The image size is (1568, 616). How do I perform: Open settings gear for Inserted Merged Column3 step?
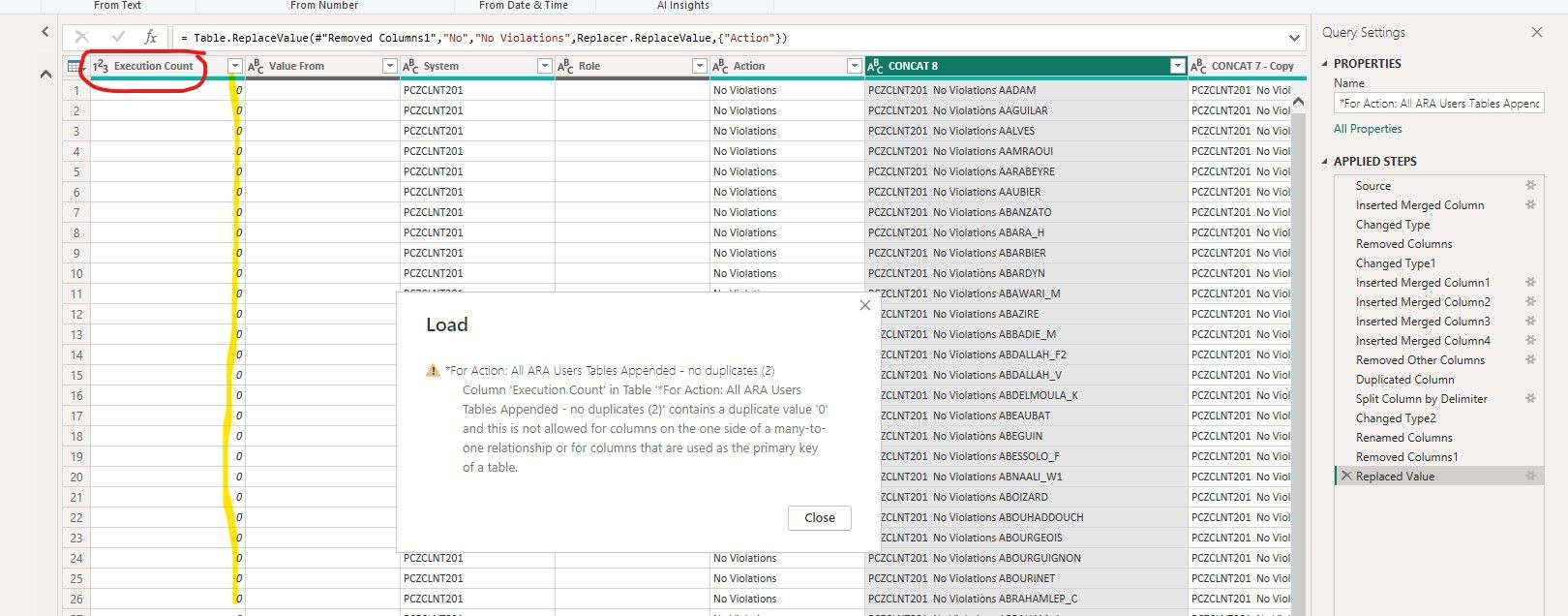click(x=1530, y=321)
